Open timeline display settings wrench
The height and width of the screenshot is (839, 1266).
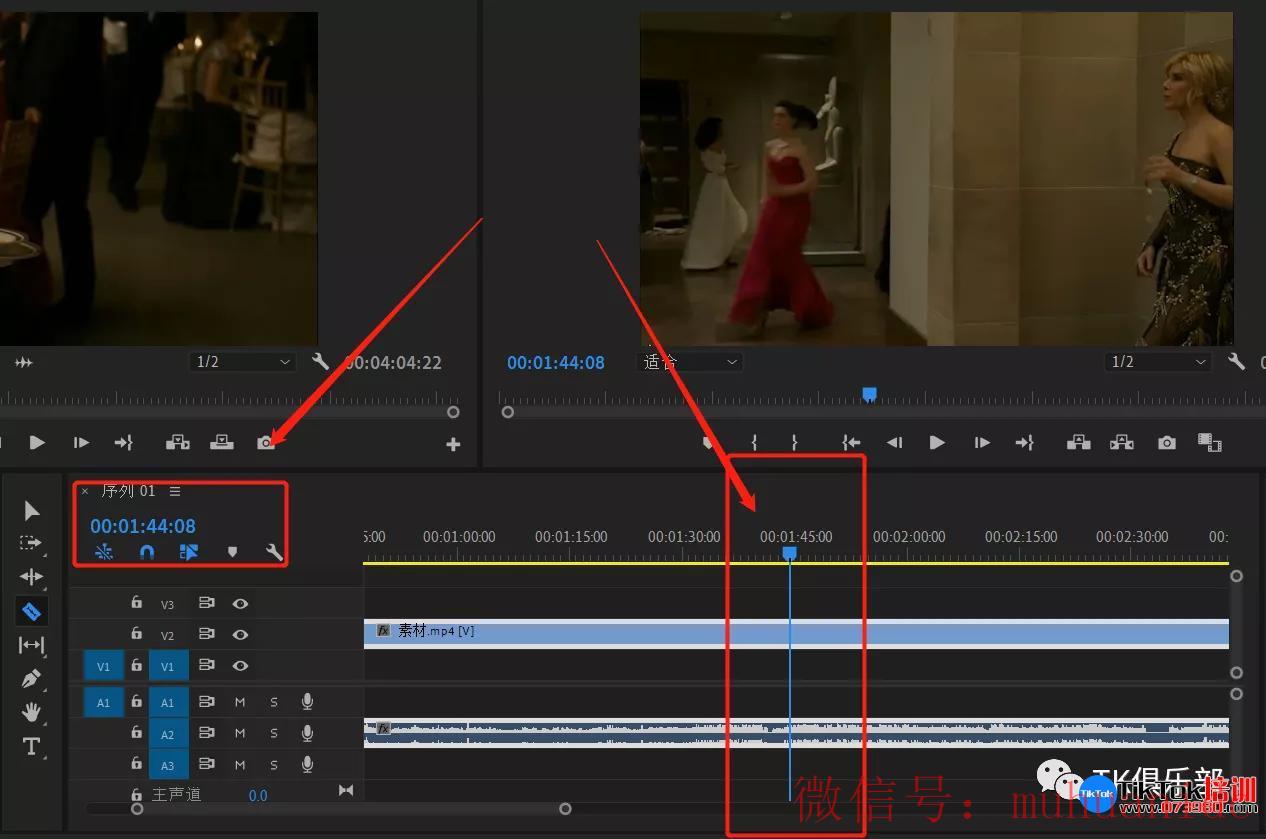(274, 552)
